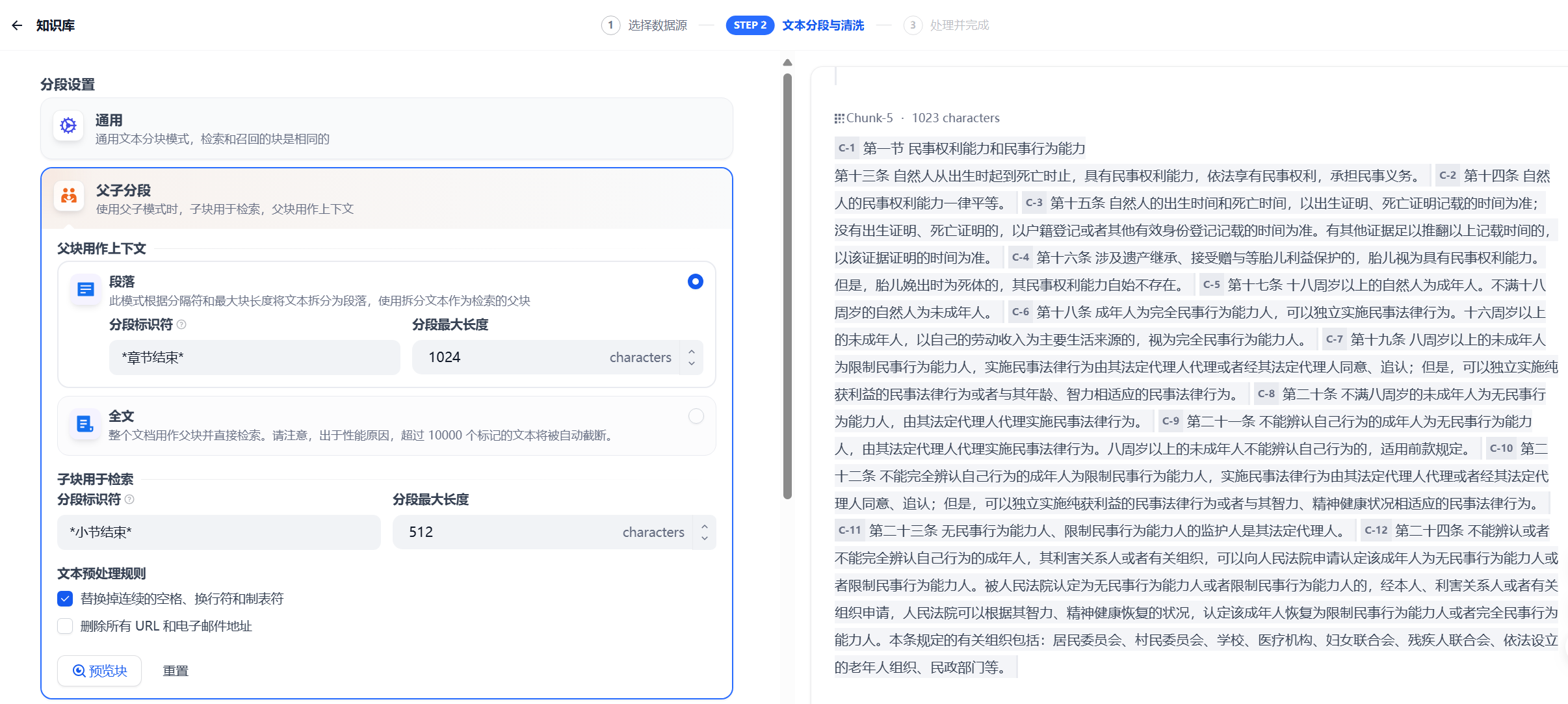Check 删除所有 URL 和电子邮件地址
Screen dimensions: 1568x704
click(65, 626)
